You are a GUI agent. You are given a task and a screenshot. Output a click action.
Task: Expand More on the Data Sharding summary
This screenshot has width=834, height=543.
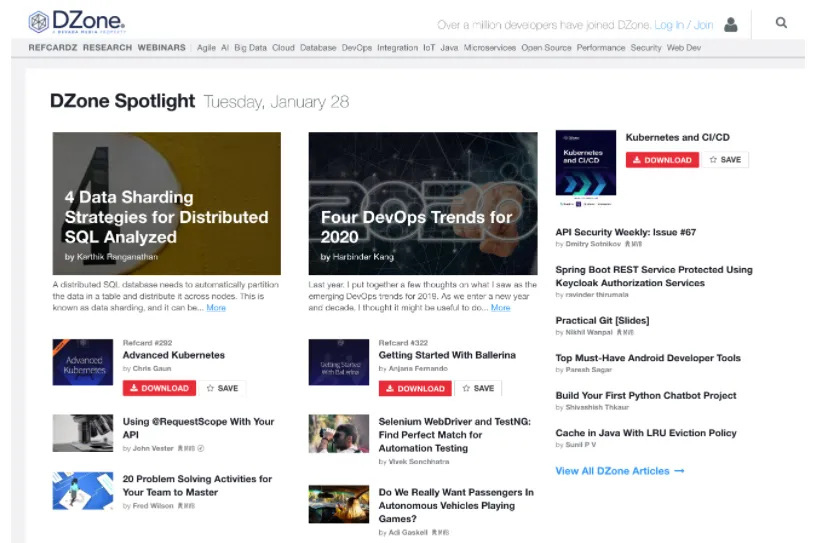pos(216,308)
